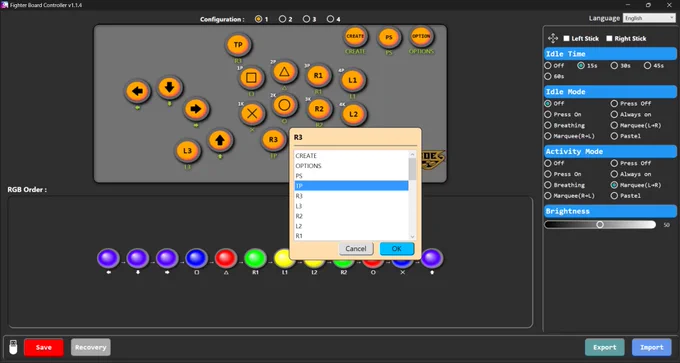Set Activity Mode to Marquee(R→L)

(548, 196)
